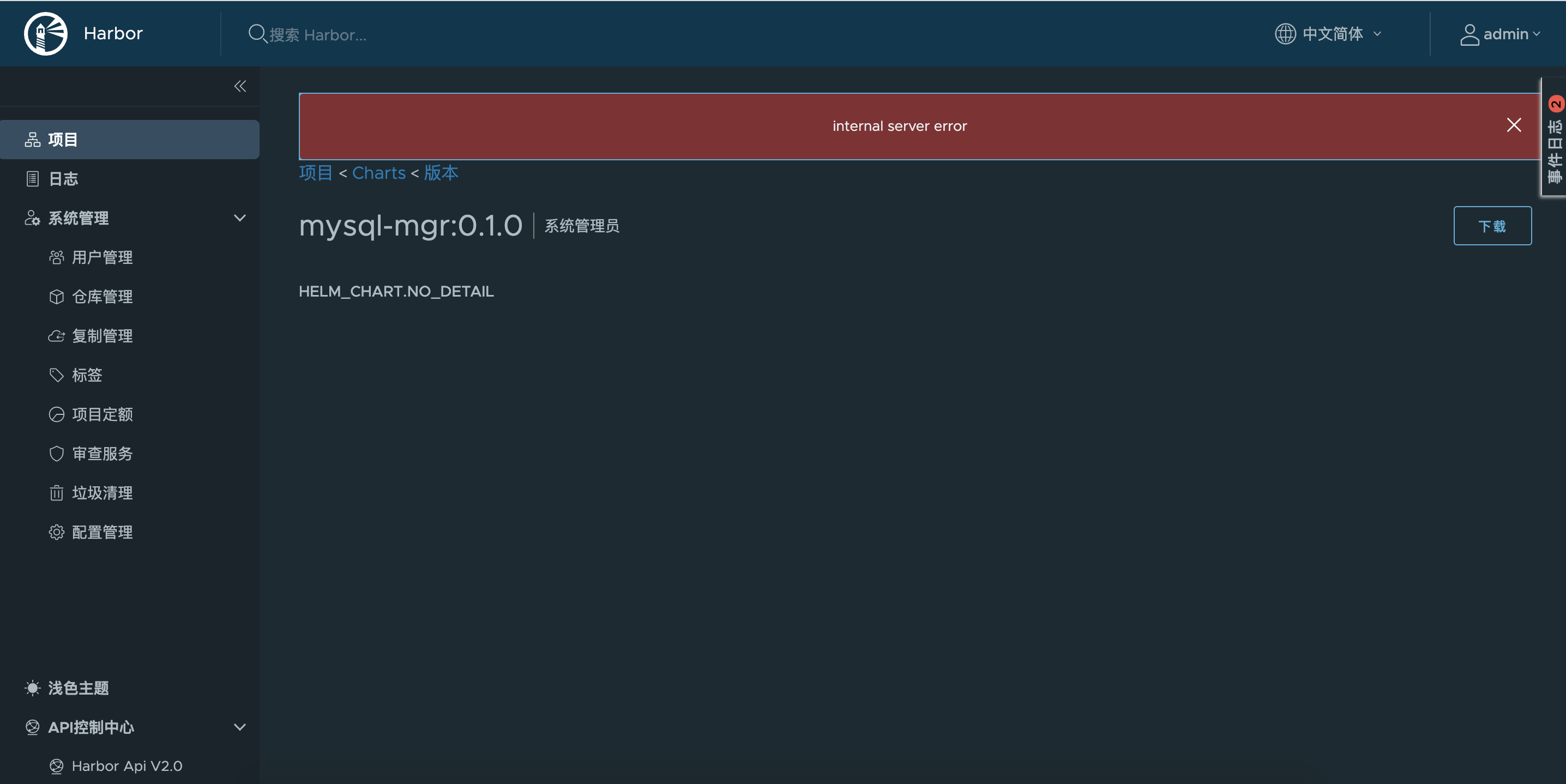Open the 日志 section
1566x784 pixels.
63,178
